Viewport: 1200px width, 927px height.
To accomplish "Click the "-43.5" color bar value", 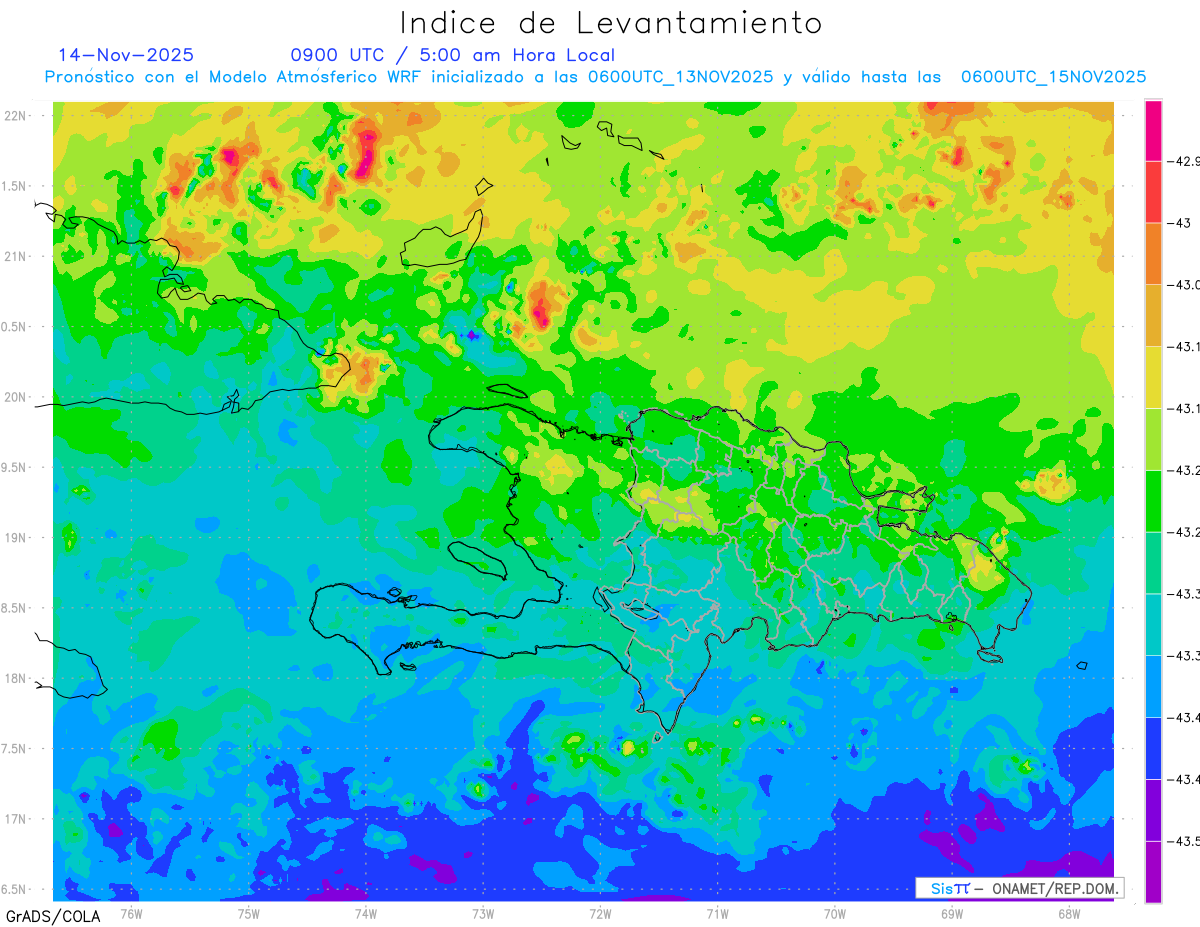I will (x=1184, y=841).
